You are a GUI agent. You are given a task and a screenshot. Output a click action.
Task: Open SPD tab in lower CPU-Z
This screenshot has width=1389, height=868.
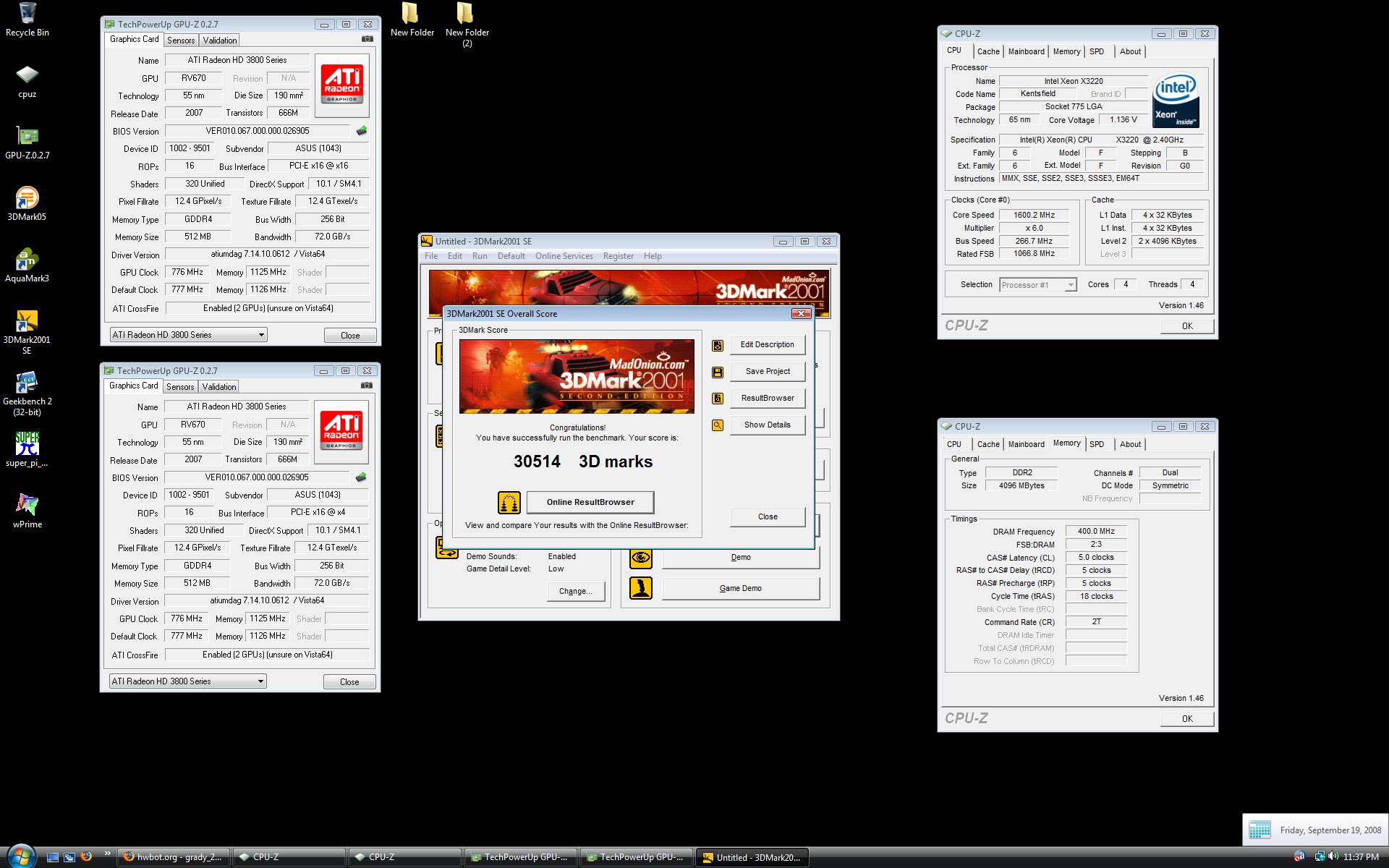pos(1097,444)
